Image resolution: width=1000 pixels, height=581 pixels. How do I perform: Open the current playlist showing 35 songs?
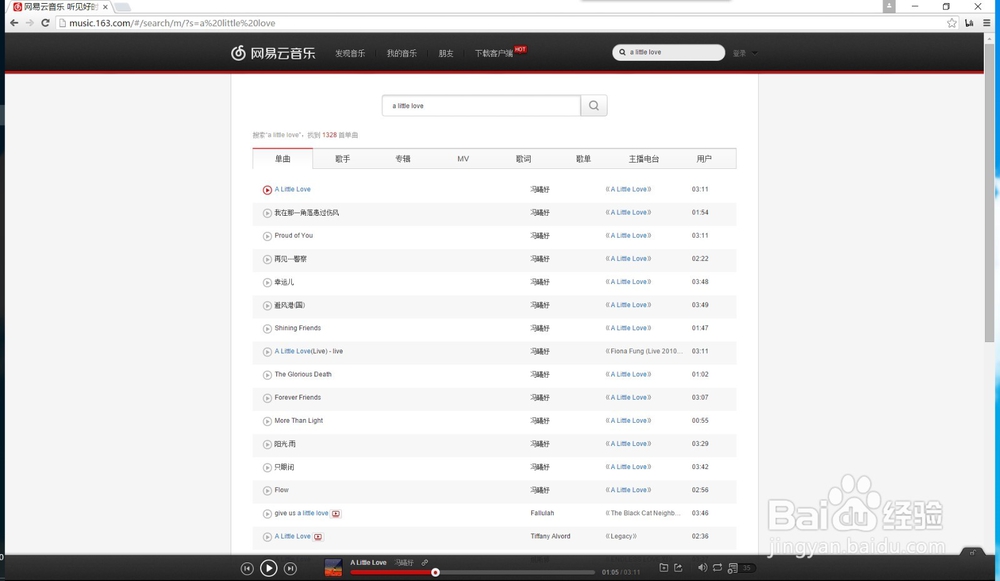[x=737, y=567]
